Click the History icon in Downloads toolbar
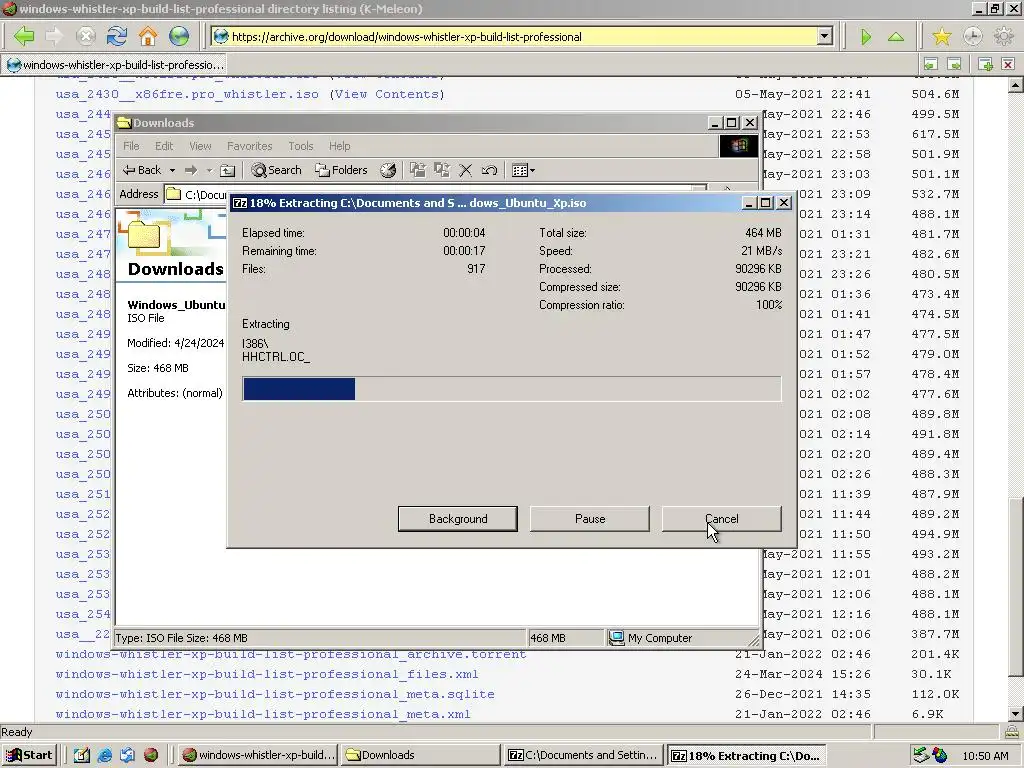Image resolution: width=1024 pixels, height=768 pixels. [388, 170]
